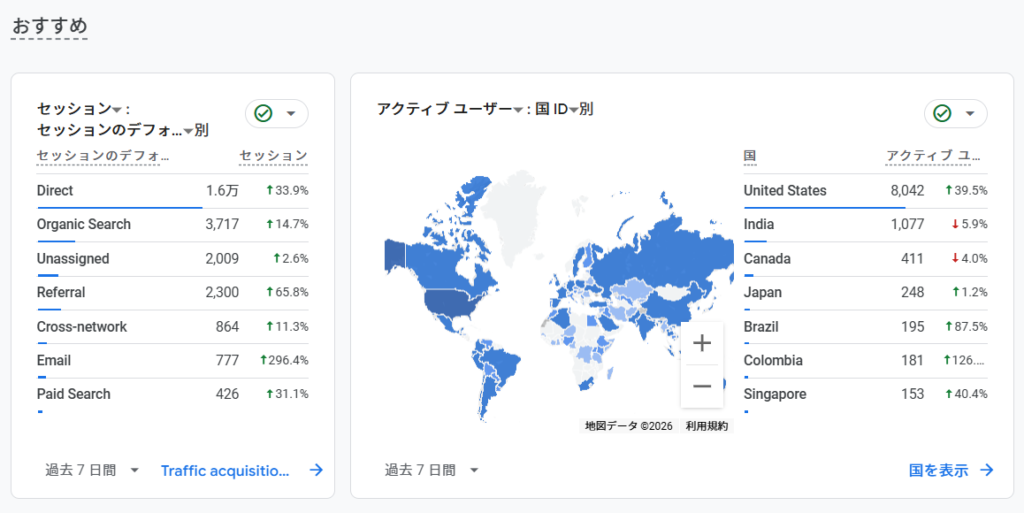This screenshot has height=513, width=1024.
Task: Zoom out on the world map
Action: coord(702,386)
